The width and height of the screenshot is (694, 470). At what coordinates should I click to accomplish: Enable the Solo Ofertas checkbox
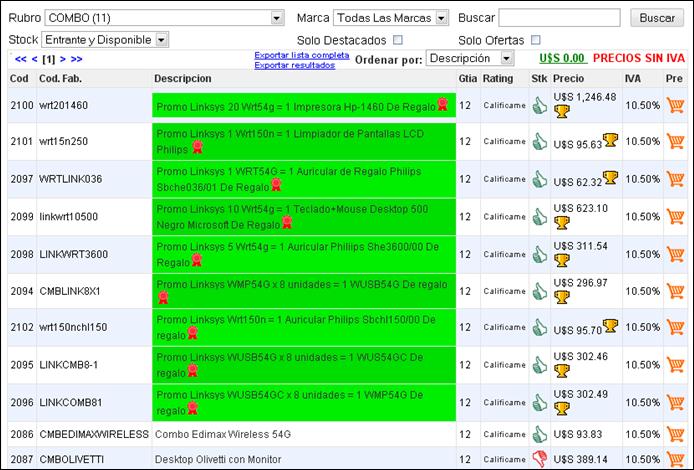(536, 40)
